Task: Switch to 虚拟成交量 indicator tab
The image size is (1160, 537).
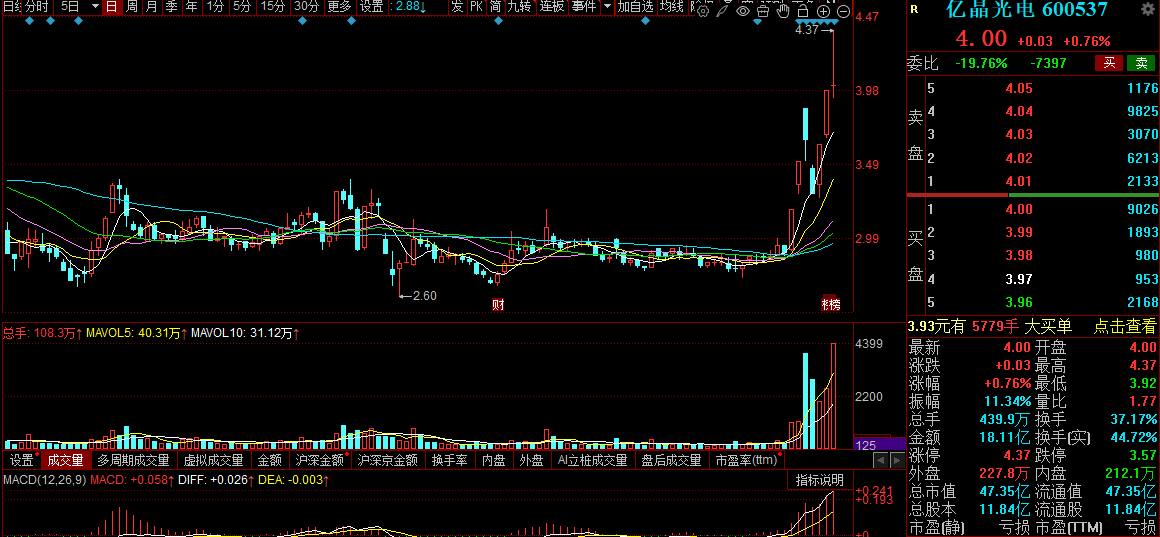Action: pyautogui.click(x=213, y=460)
